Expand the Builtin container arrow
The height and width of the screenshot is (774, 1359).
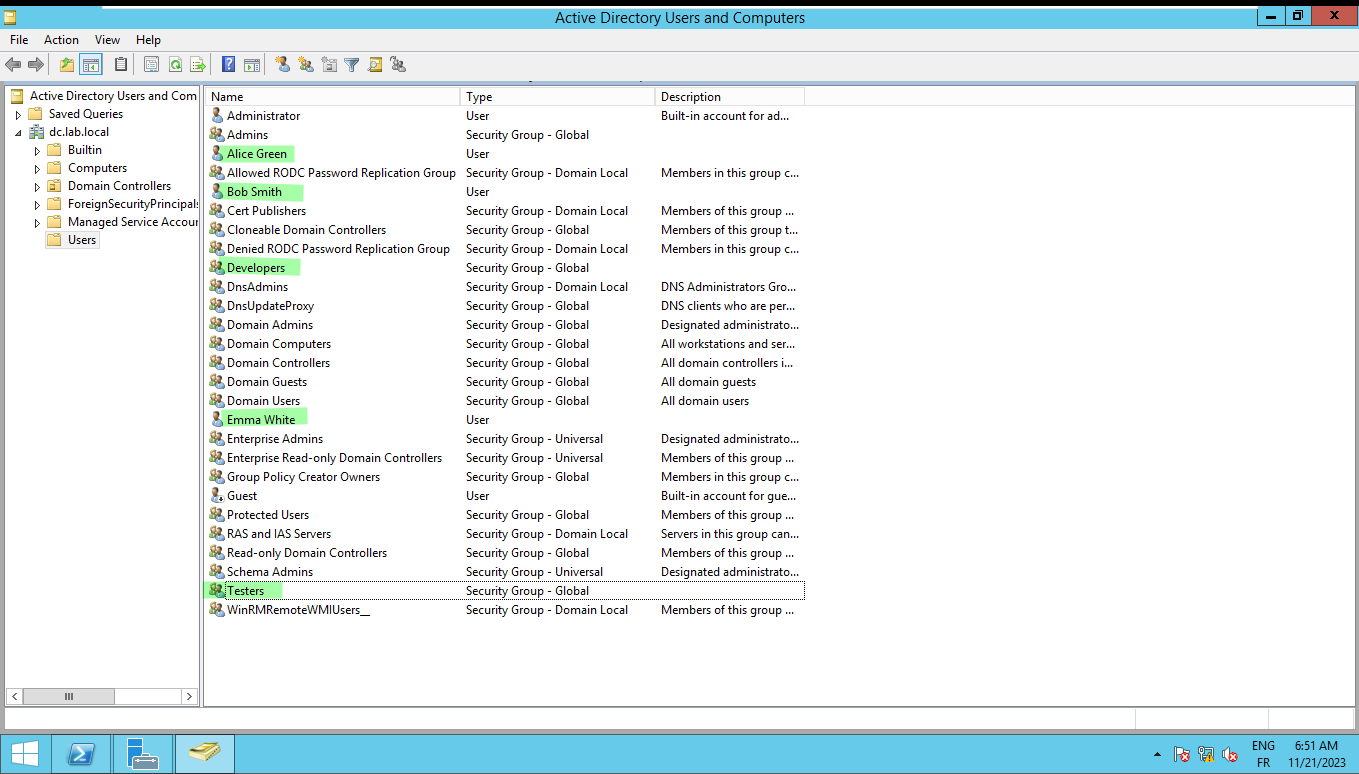pos(37,150)
